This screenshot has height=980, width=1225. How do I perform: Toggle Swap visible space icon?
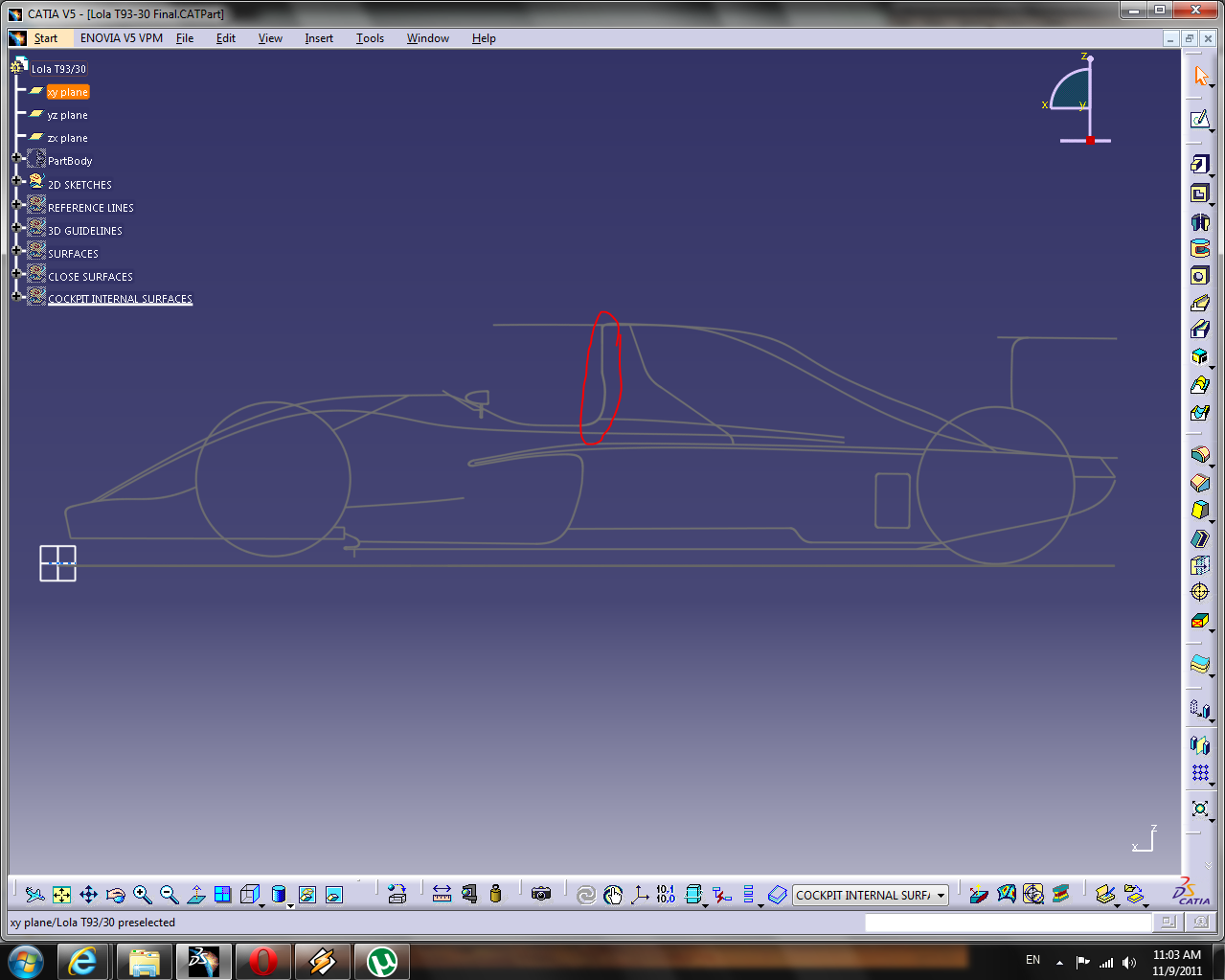pos(333,895)
